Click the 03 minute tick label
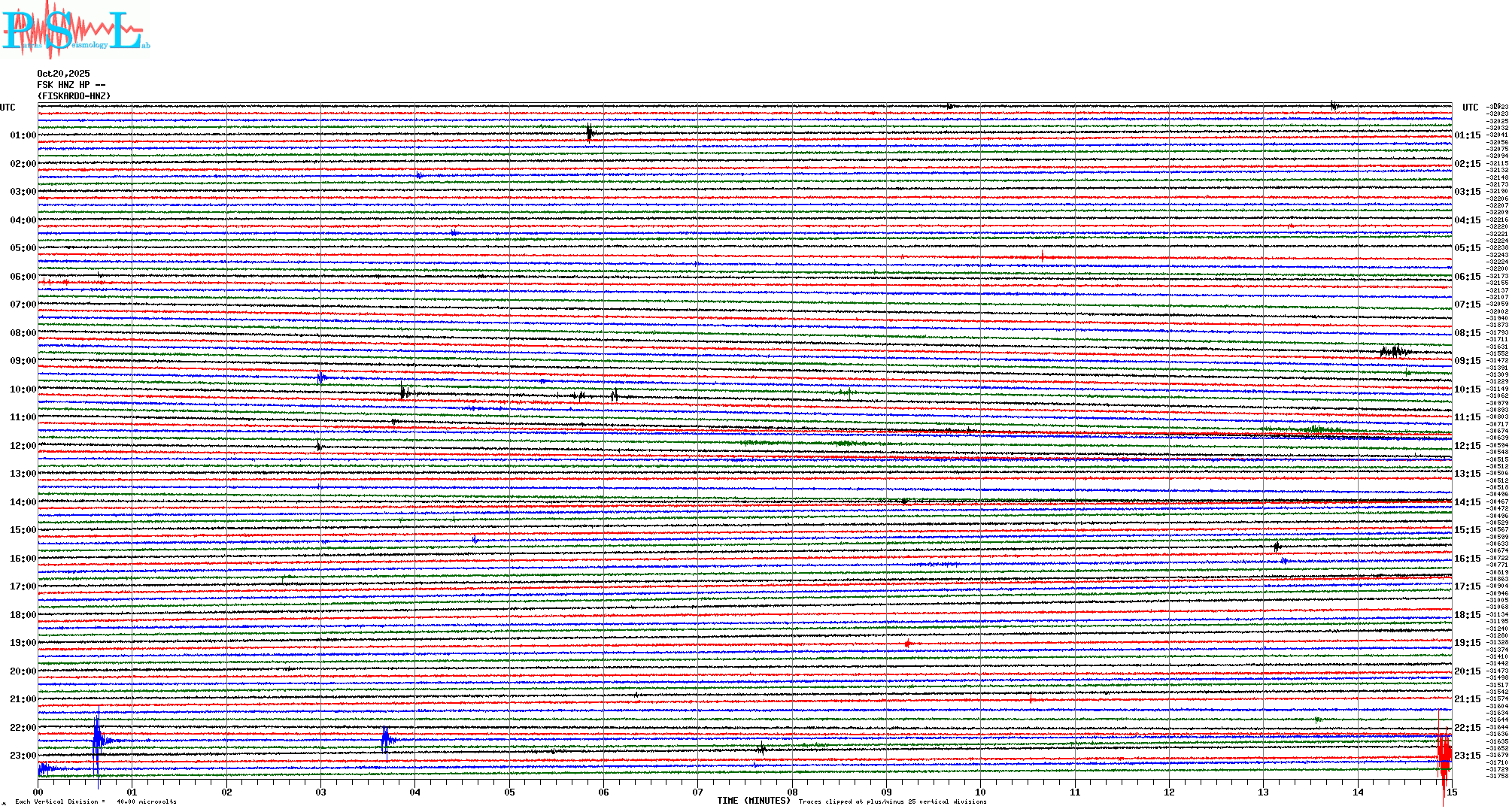 (x=321, y=792)
